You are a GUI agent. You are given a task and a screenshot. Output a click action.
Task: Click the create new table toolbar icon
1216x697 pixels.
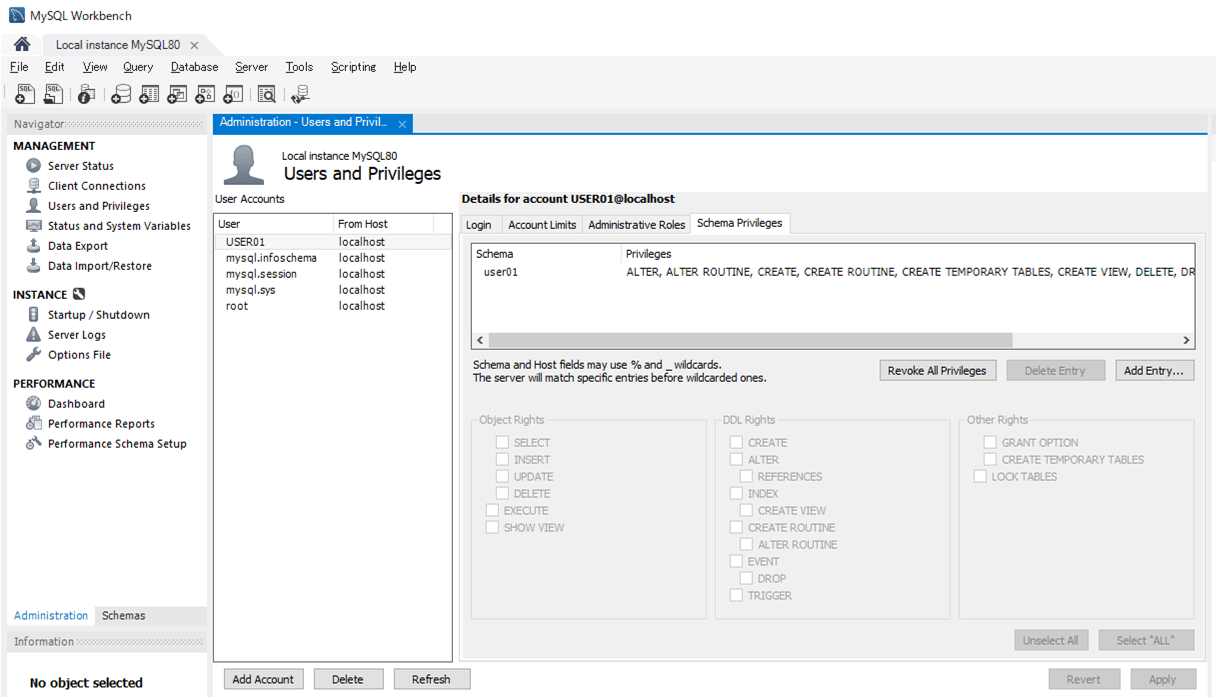click(149, 94)
